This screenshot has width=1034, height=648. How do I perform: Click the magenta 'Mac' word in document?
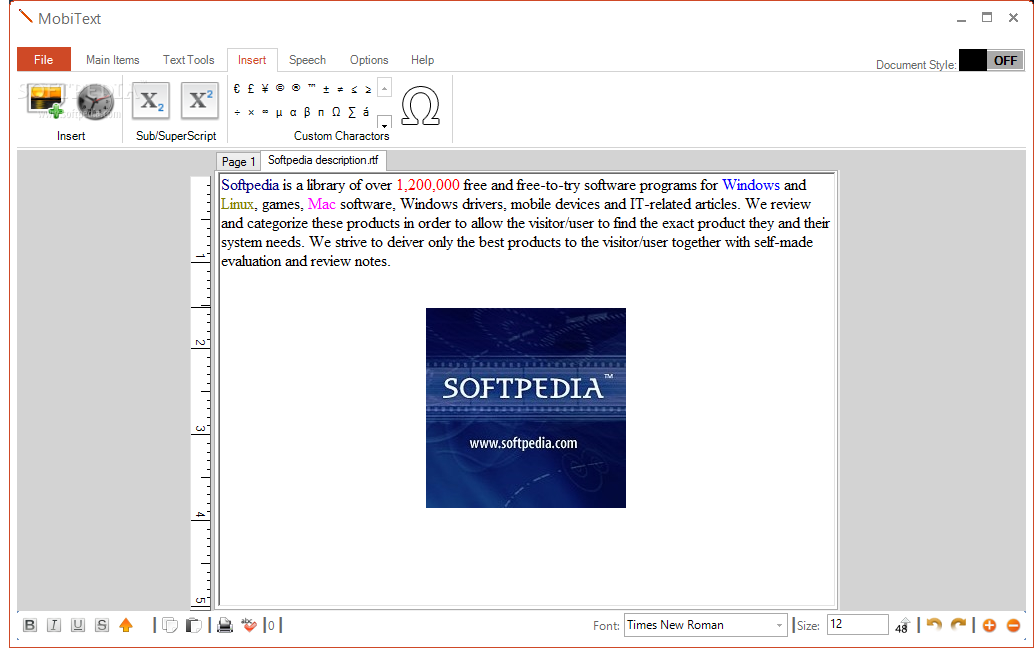[x=322, y=204]
